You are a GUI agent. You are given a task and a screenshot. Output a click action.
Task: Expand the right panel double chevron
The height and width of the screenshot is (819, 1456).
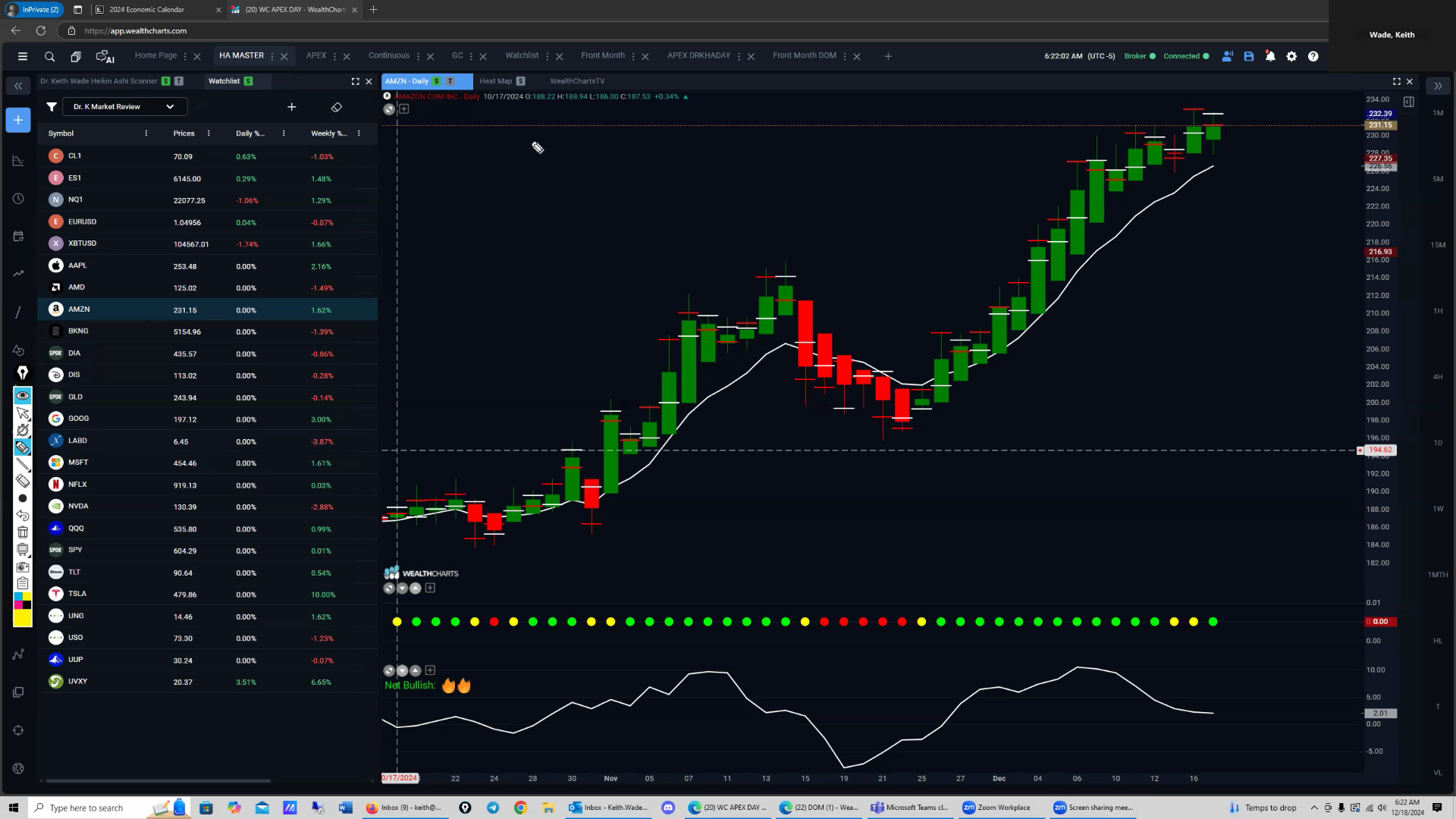pos(1438,86)
